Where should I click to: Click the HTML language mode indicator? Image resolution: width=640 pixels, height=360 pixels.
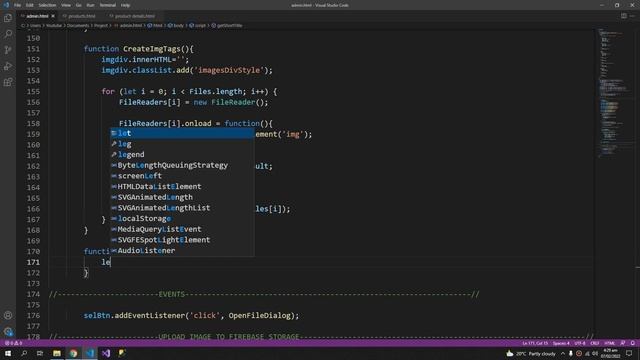pyautogui.click(x=609, y=343)
